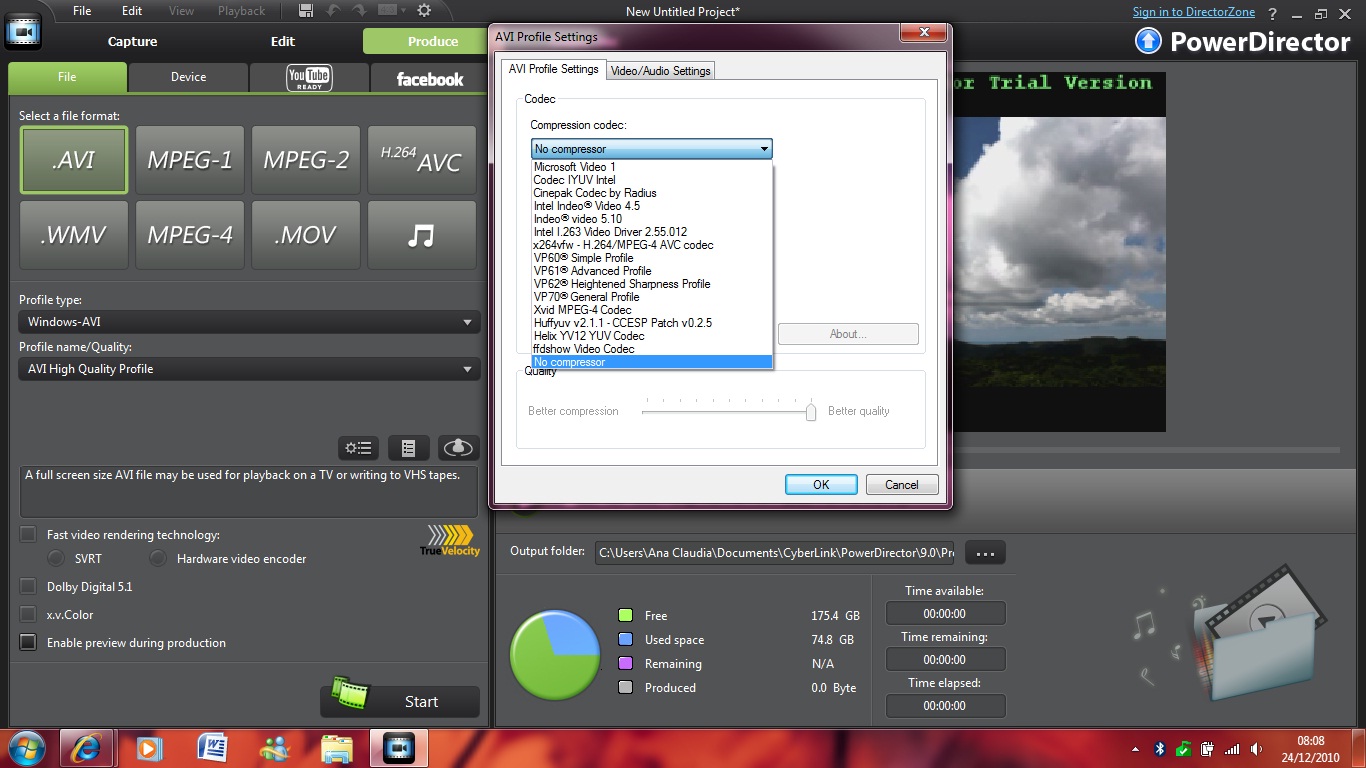Switch to the facebook tab
The width and height of the screenshot is (1366, 768).
click(430, 79)
